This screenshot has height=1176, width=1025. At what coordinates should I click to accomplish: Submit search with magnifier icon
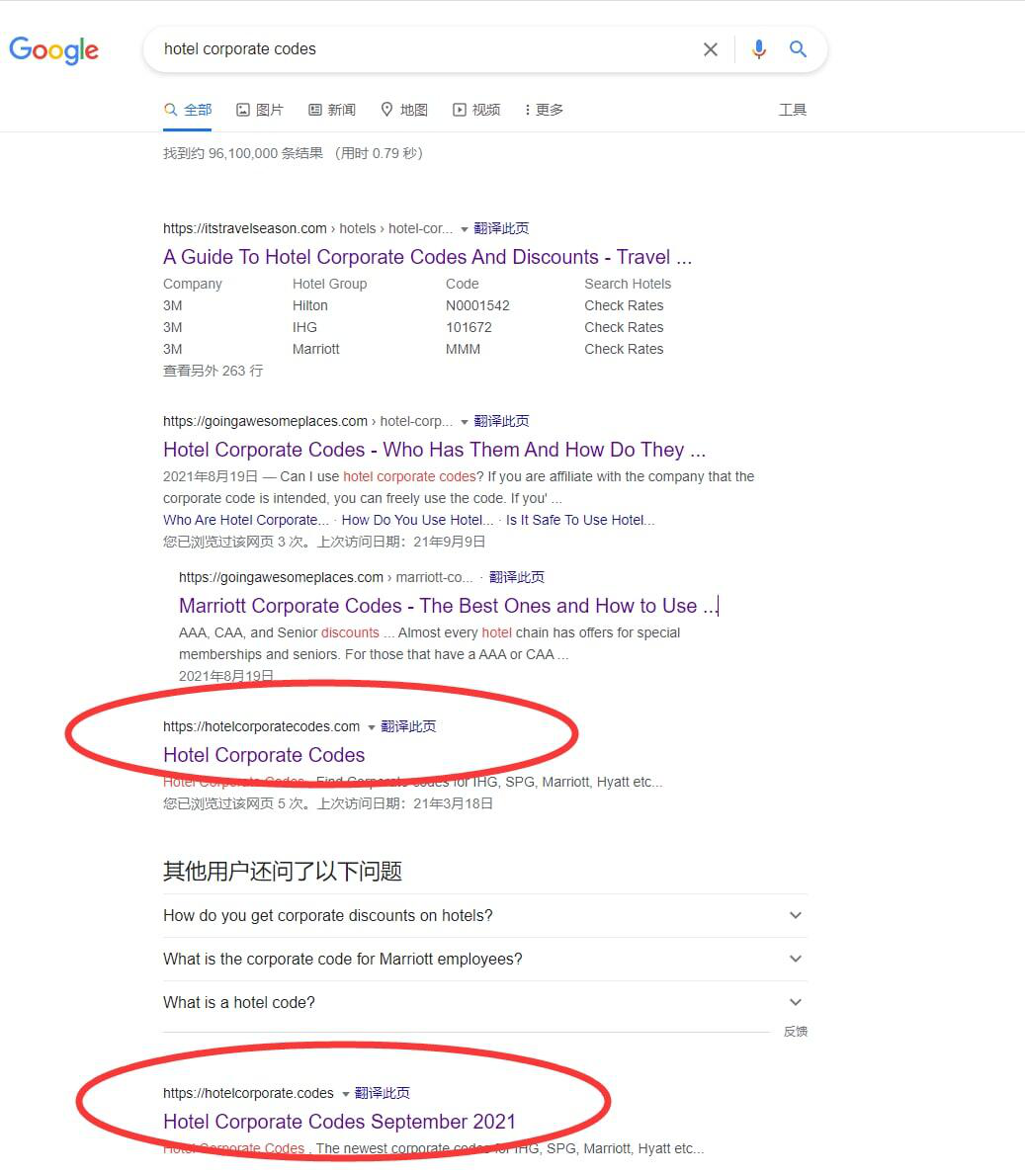point(798,49)
